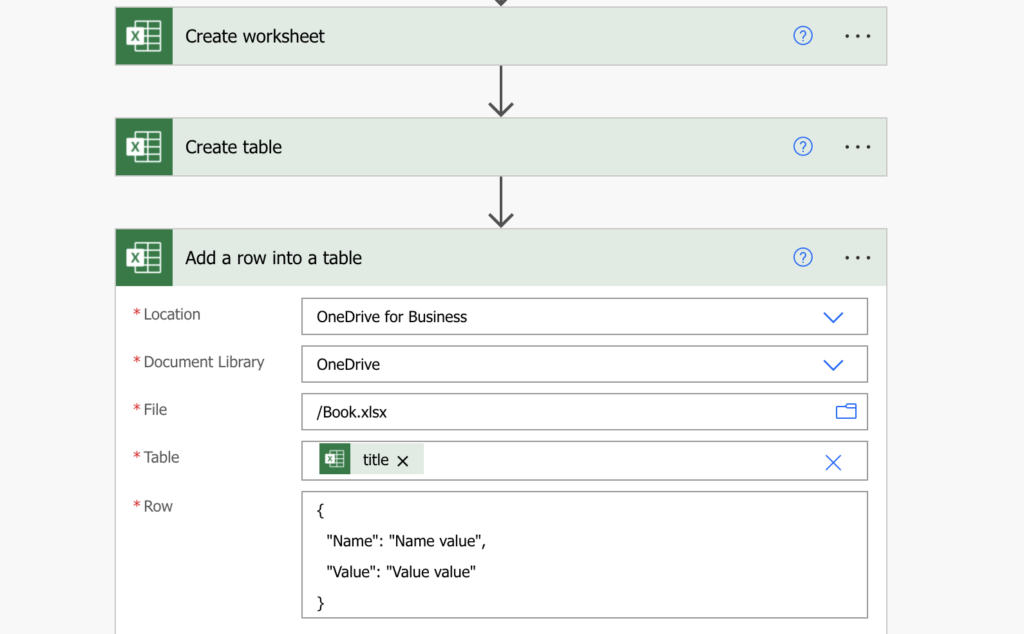This screenshot has width=1024, height=634.
Task: Click arrow between Create worksheet and Create table
Action: tap(501, 92)
